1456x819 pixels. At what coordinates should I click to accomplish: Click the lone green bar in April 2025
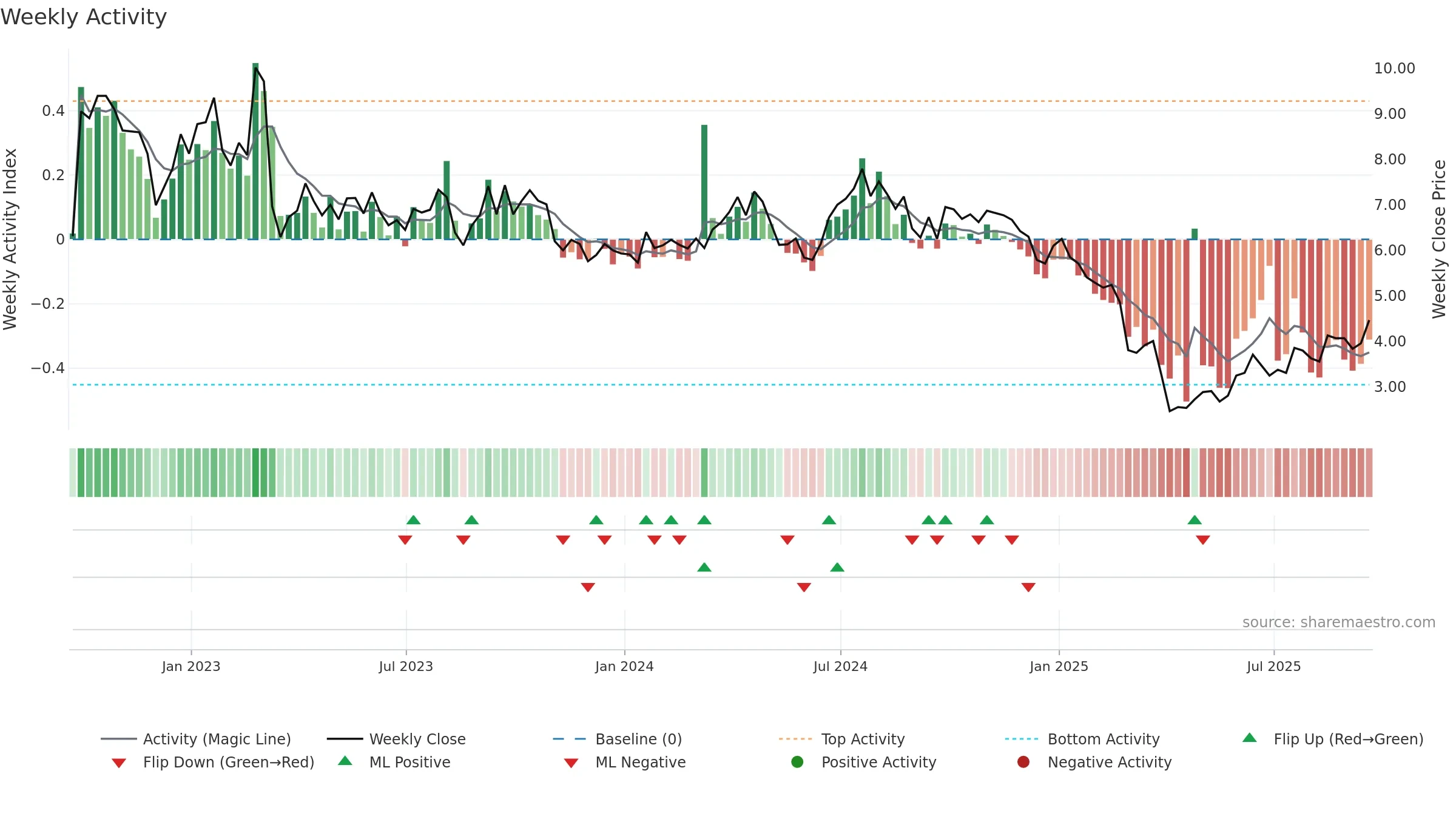tap(1195, 234)
